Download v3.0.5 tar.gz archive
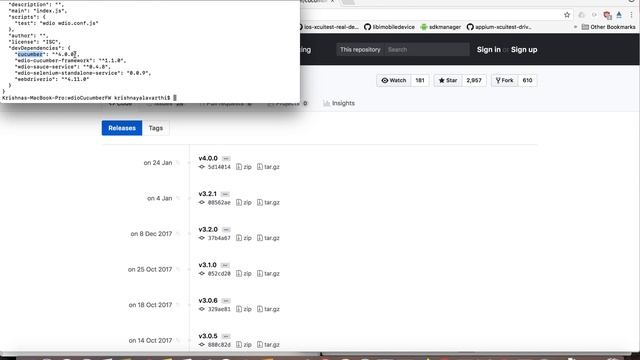 tap(268, 345)
